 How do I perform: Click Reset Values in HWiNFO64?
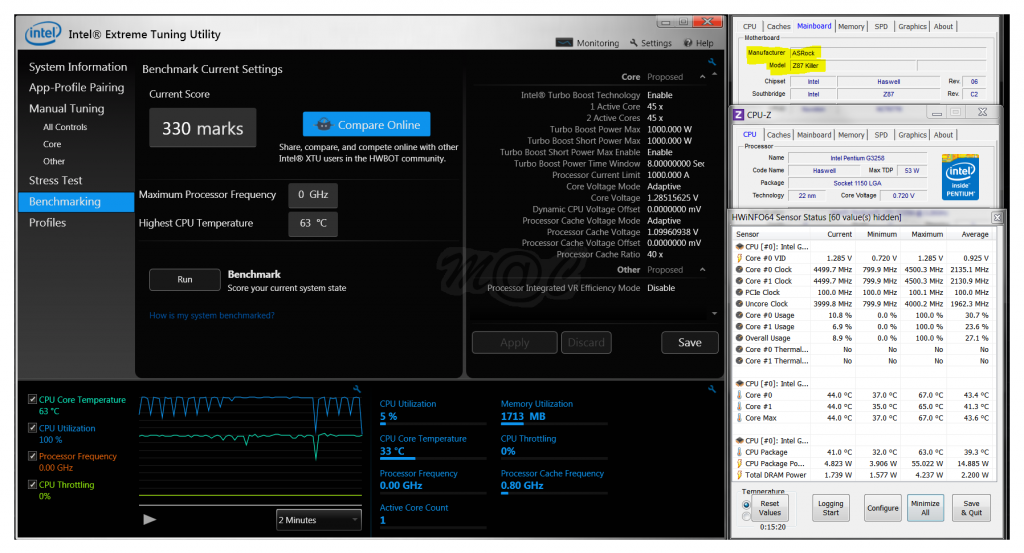769,508
